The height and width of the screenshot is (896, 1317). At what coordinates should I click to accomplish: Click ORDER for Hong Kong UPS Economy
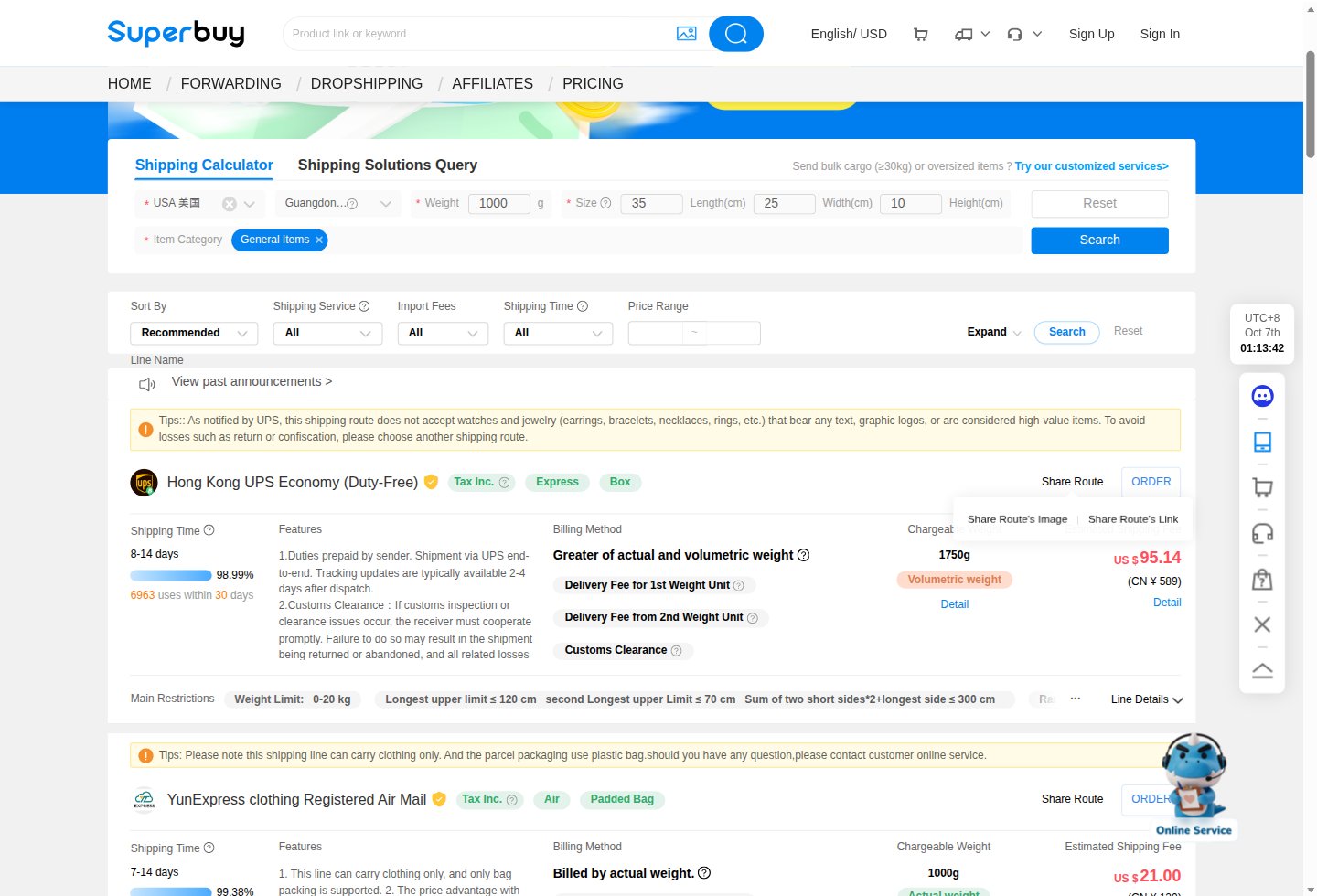pyautogui.click(x=1151, y=482)
